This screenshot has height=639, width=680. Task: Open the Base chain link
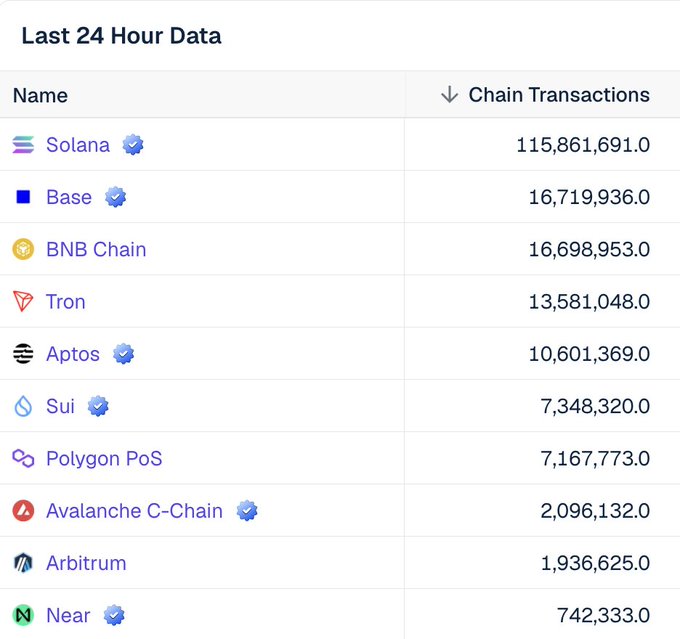click(x=69, y=197)
